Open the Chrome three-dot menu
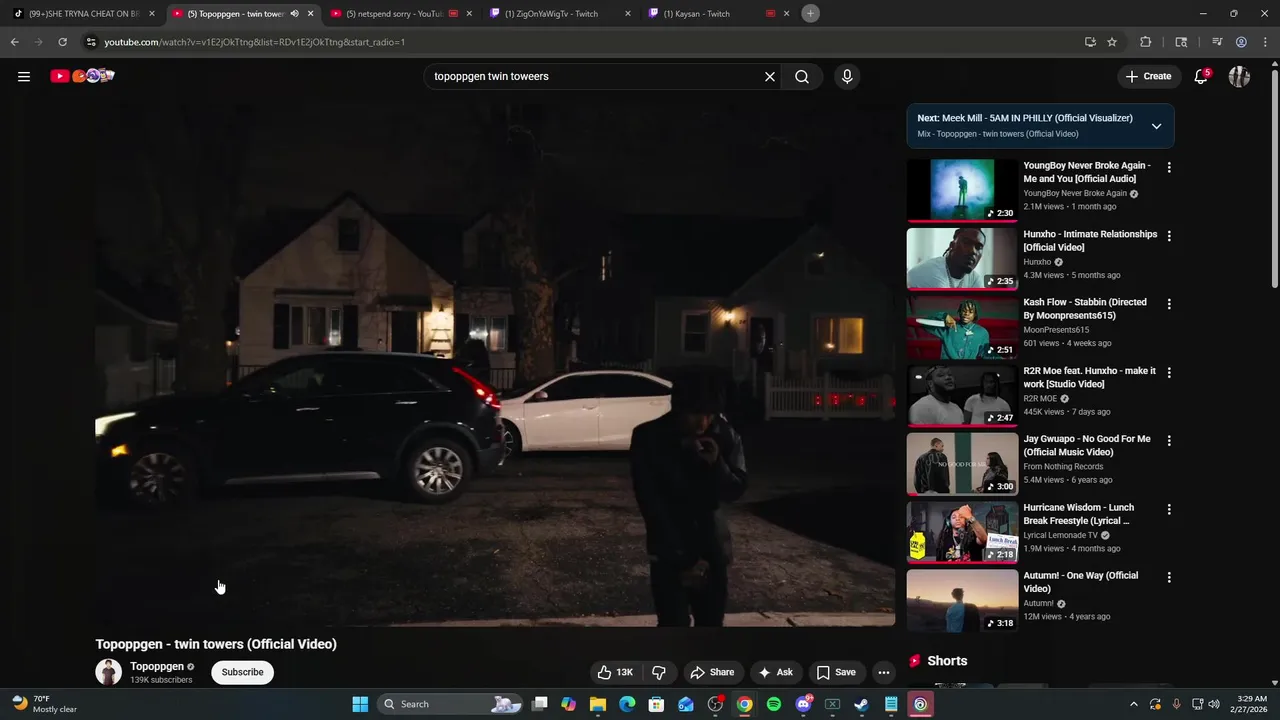The width and height of the screenshot is (1280, 720). coord(1265,42)
